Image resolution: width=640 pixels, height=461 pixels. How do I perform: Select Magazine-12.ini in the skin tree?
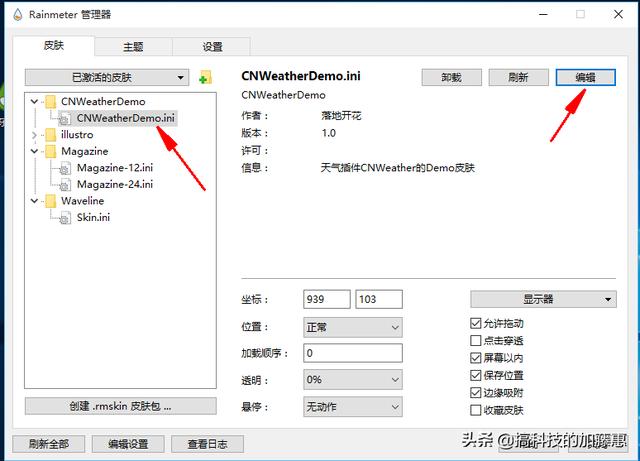[x=115, y=168]
